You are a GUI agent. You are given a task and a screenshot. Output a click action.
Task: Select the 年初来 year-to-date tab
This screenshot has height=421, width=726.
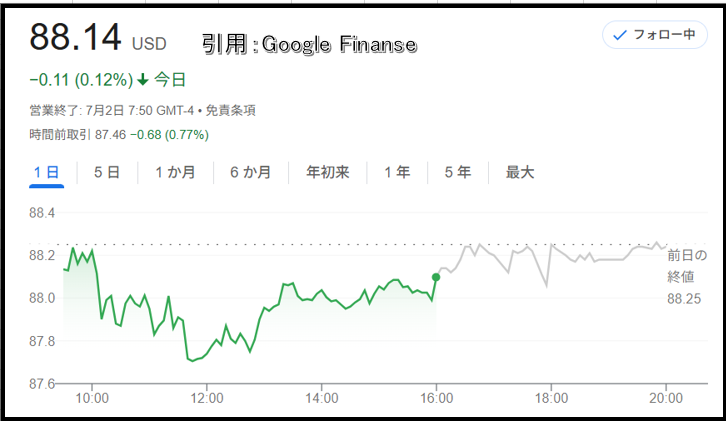[327, 172]
